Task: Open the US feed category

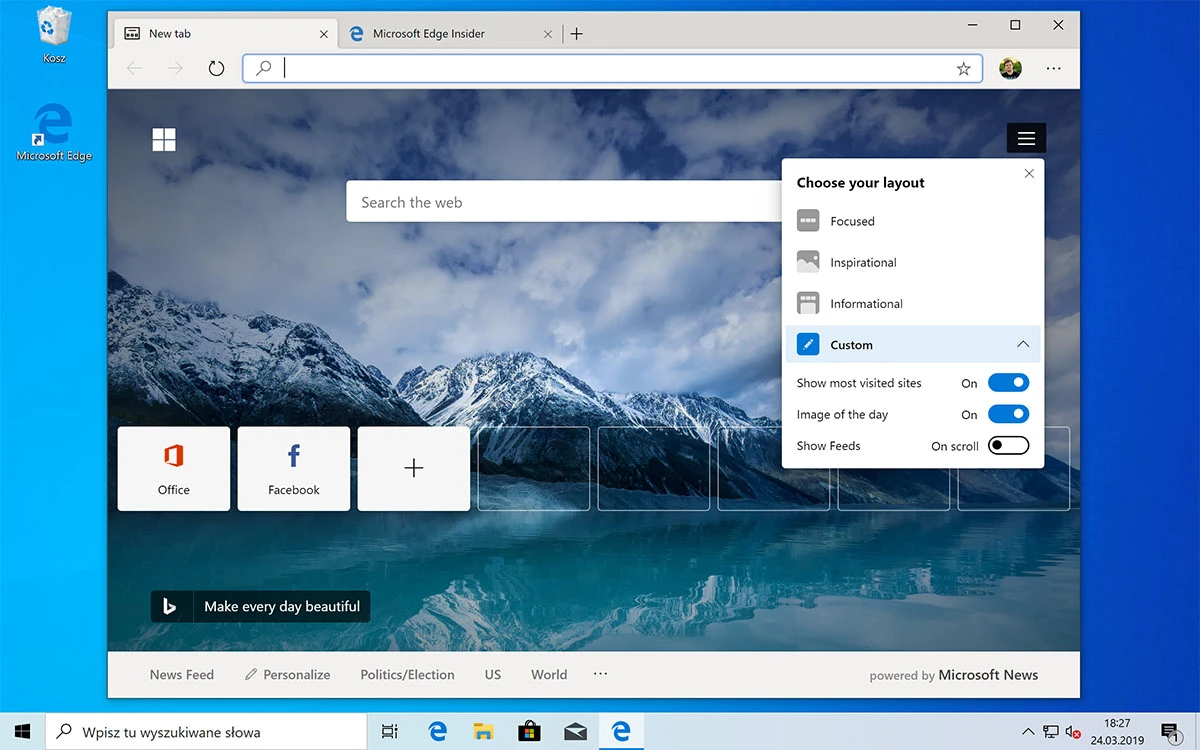Action: 493,675
